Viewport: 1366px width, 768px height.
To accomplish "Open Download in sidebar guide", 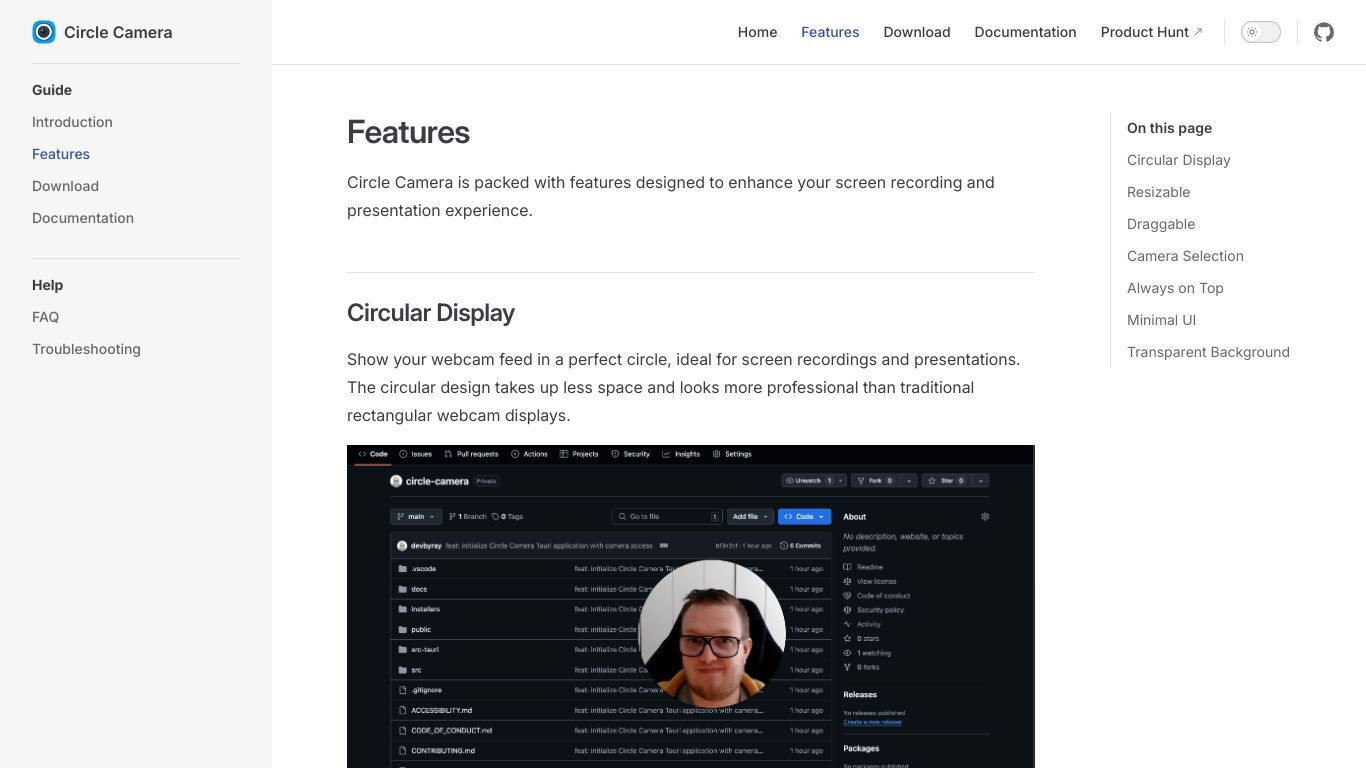I will [x=65, y=186].
